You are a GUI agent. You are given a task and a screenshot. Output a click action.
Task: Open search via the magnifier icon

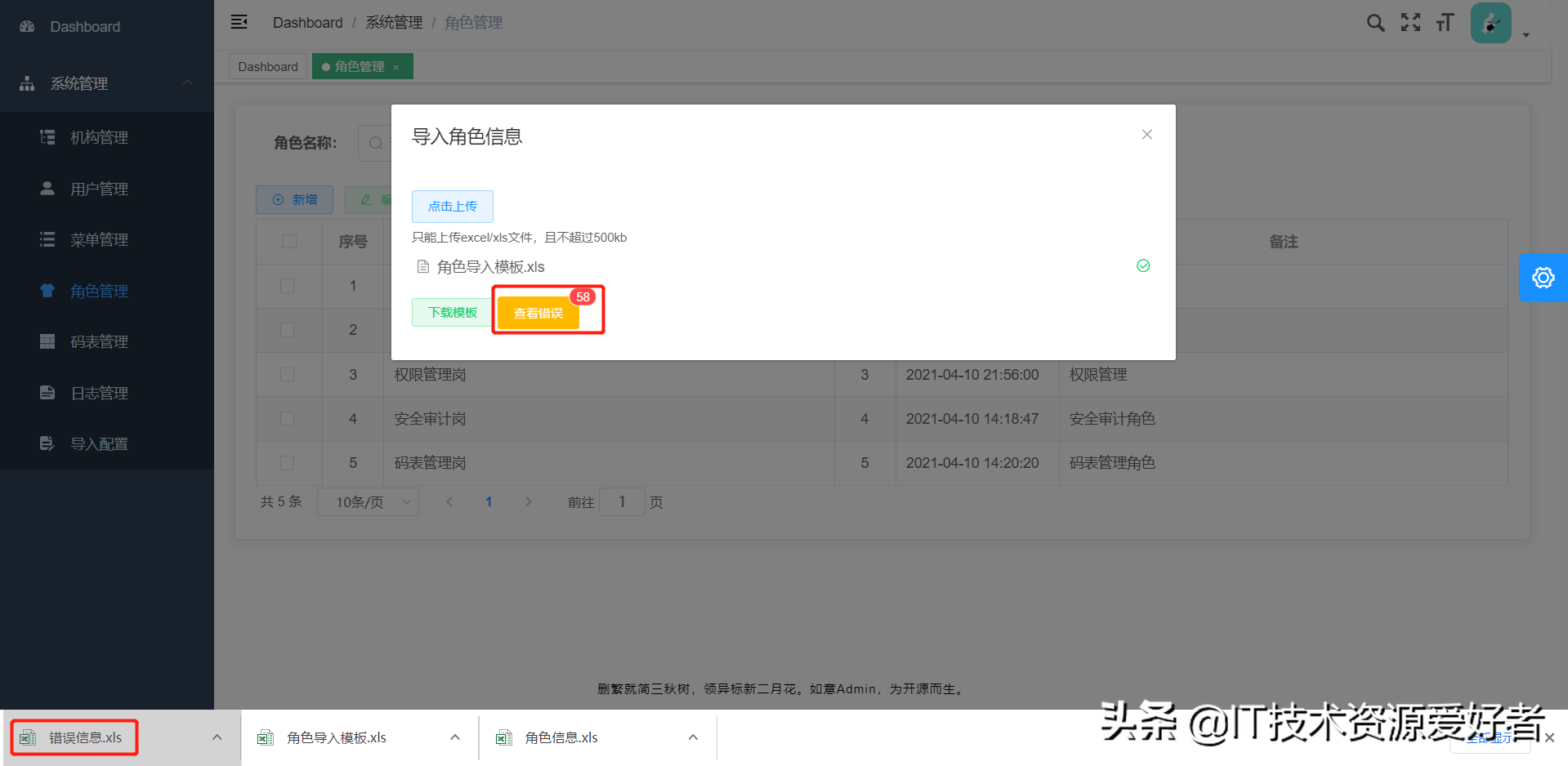(1375, 23)
